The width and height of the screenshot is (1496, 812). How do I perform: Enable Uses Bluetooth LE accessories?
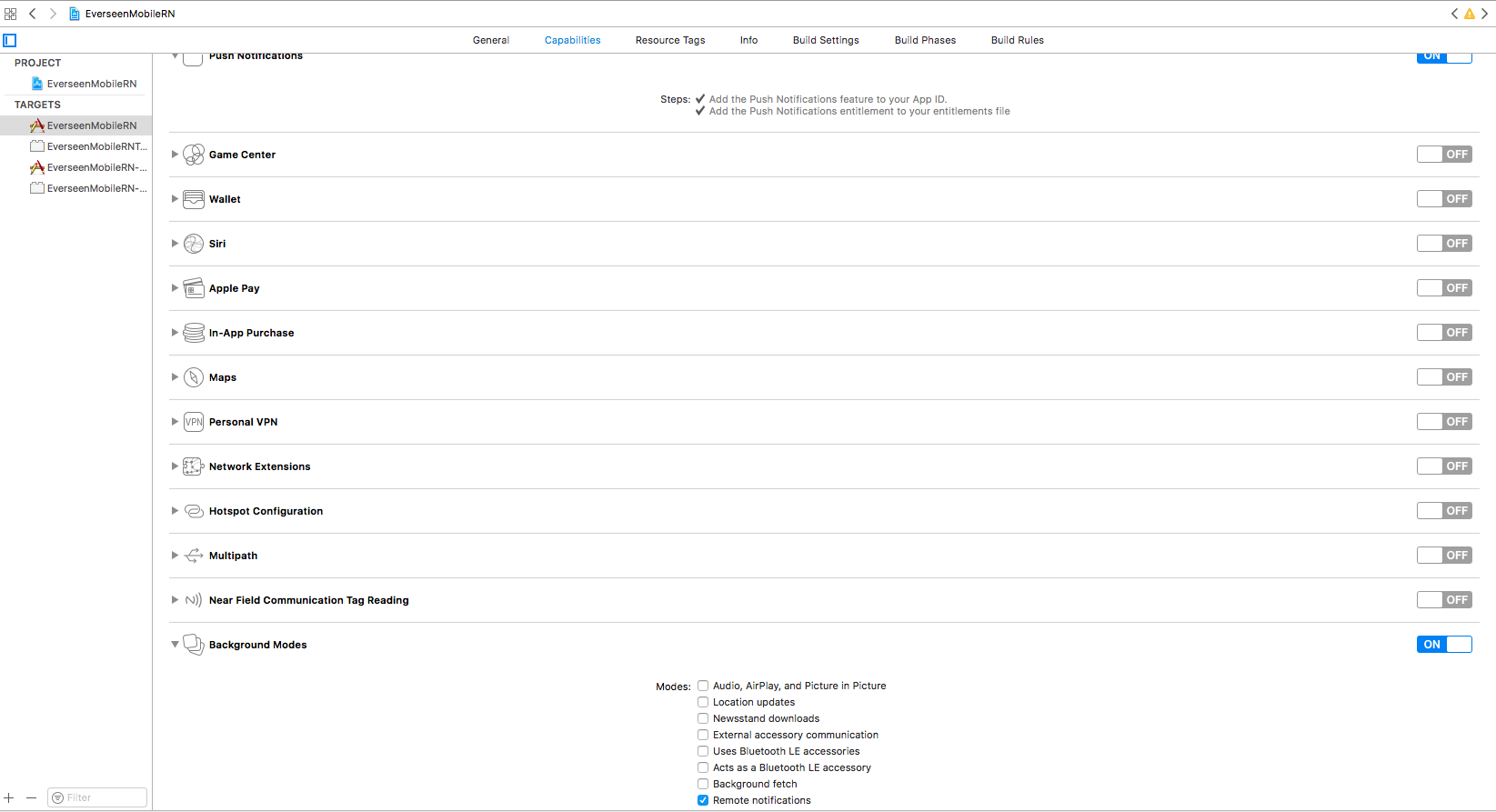pyautogui.click(x=703, y=751)
